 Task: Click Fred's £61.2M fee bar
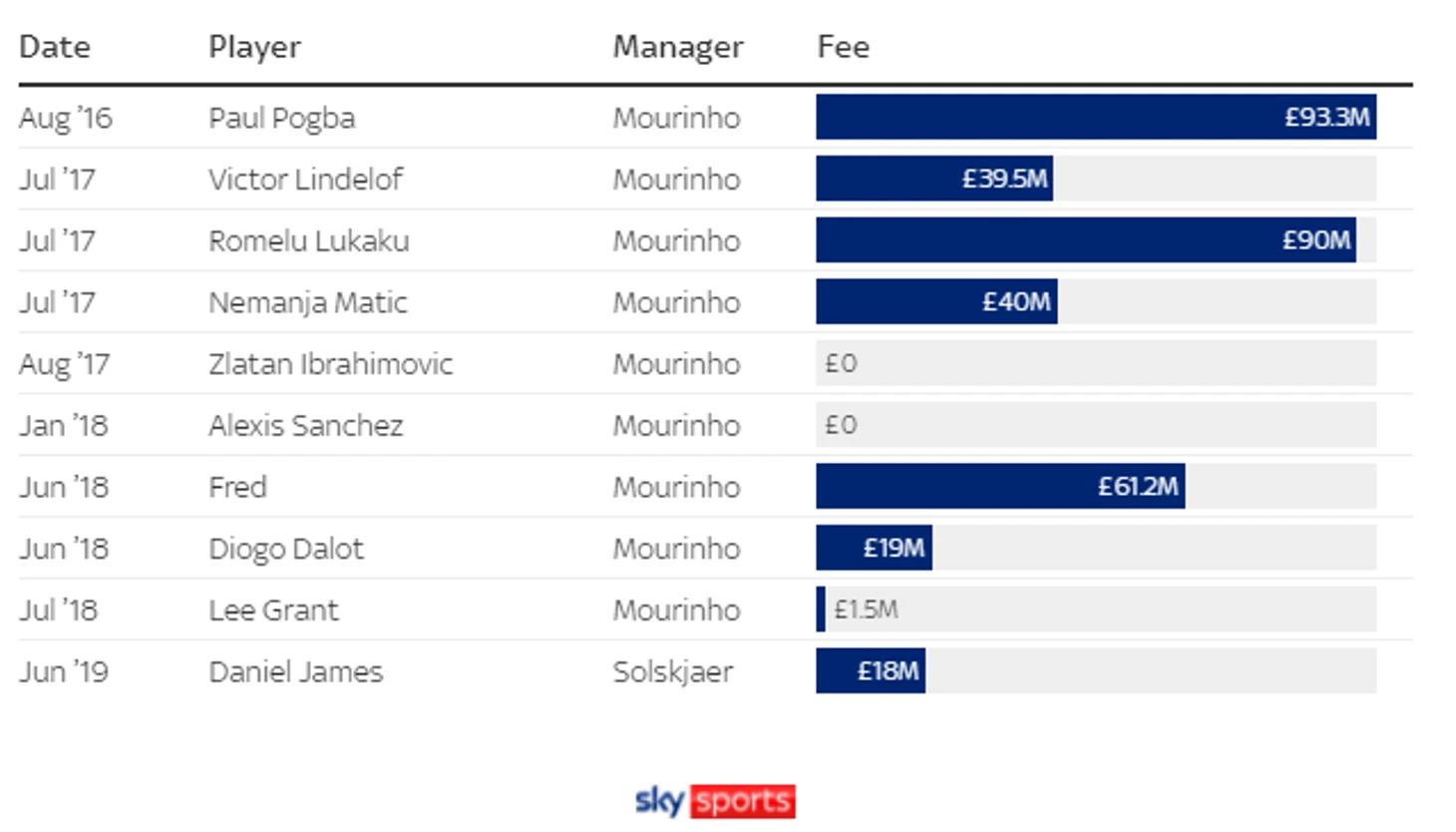tap(1000, 486)
